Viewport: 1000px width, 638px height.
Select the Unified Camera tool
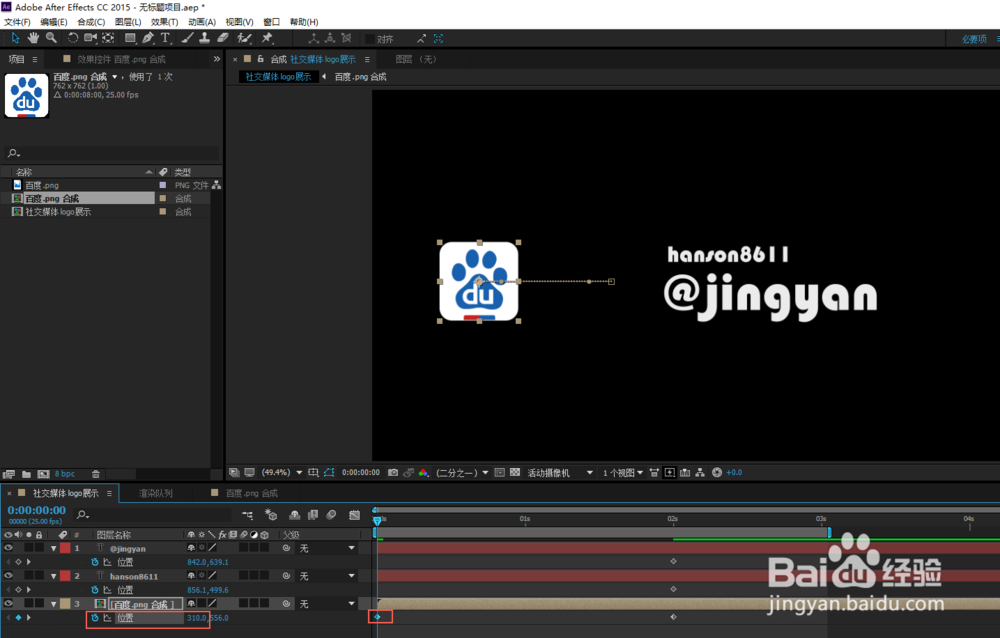click(91, 38)
